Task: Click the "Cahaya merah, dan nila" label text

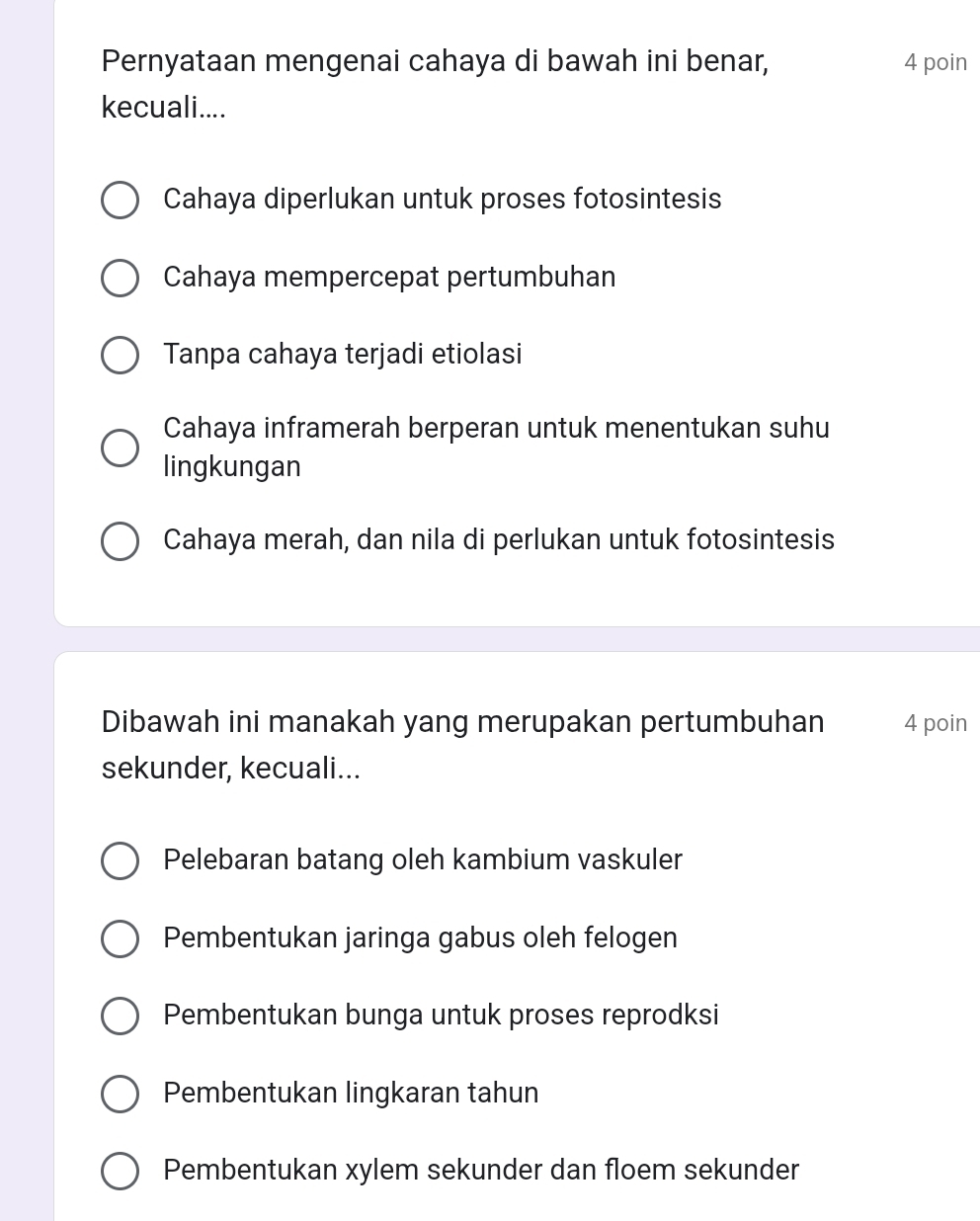Action: [x=499, y=540]
